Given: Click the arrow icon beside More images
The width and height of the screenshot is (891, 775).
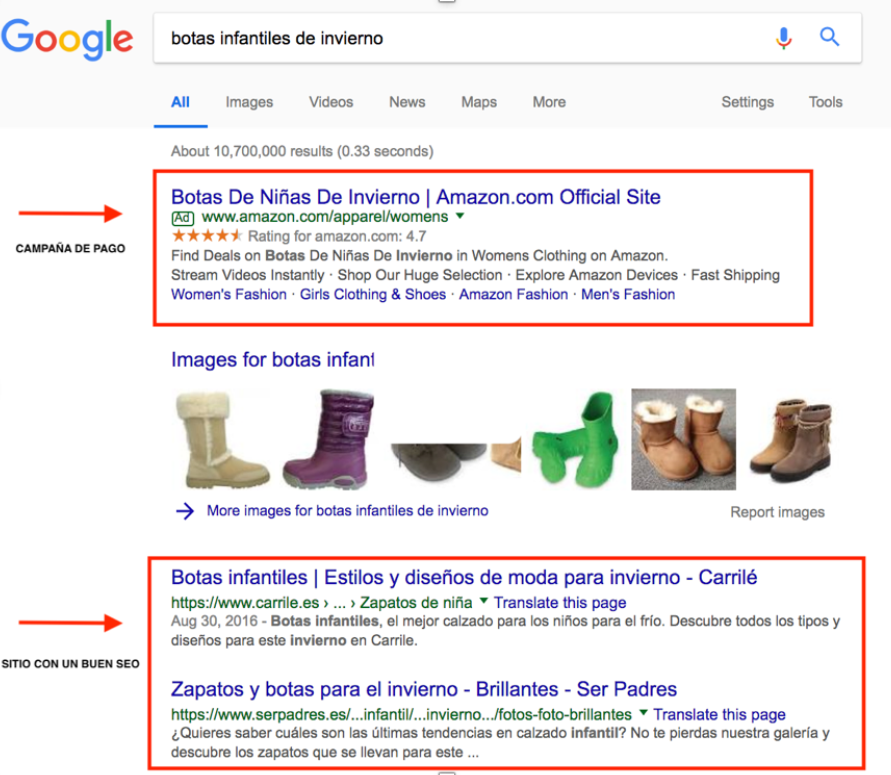Looking at the screenshot, I should click(185, 511).
